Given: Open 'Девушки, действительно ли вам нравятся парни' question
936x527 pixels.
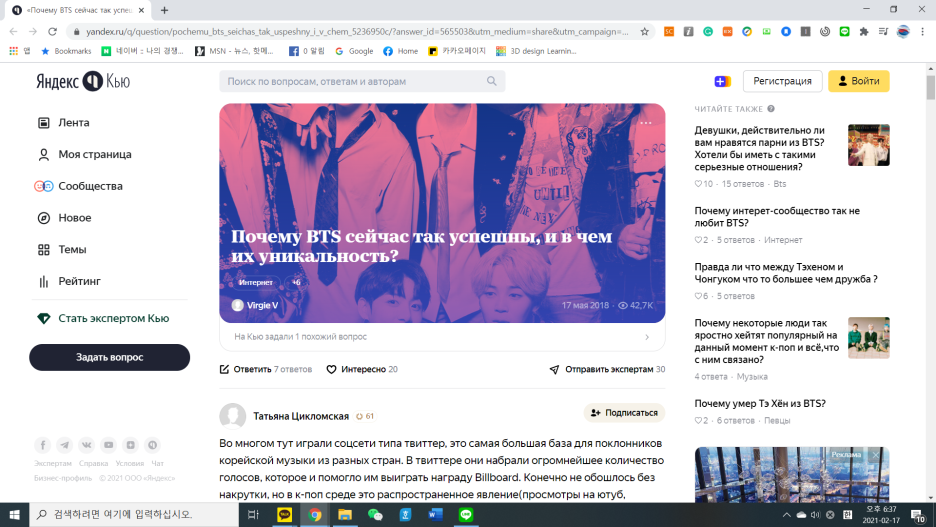Looking at the screenshot, I should click(x=759, y=149).
